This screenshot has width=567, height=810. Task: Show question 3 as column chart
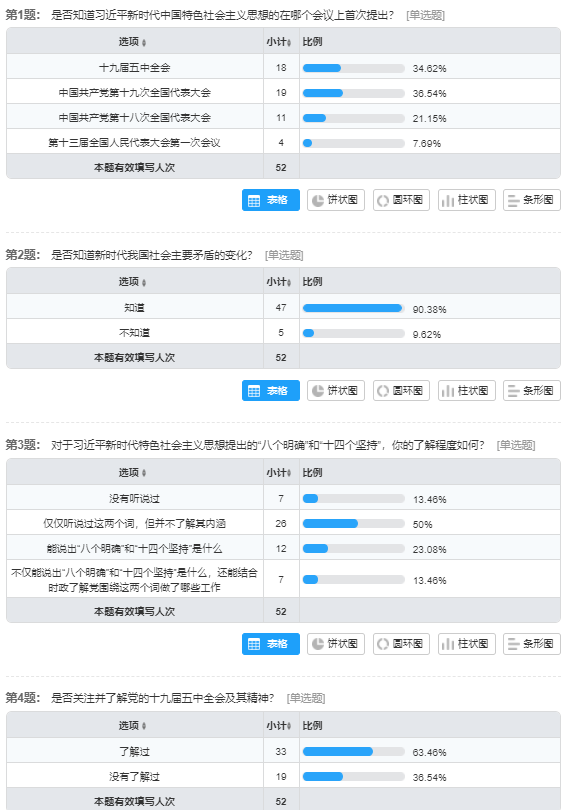click(466, 644)
